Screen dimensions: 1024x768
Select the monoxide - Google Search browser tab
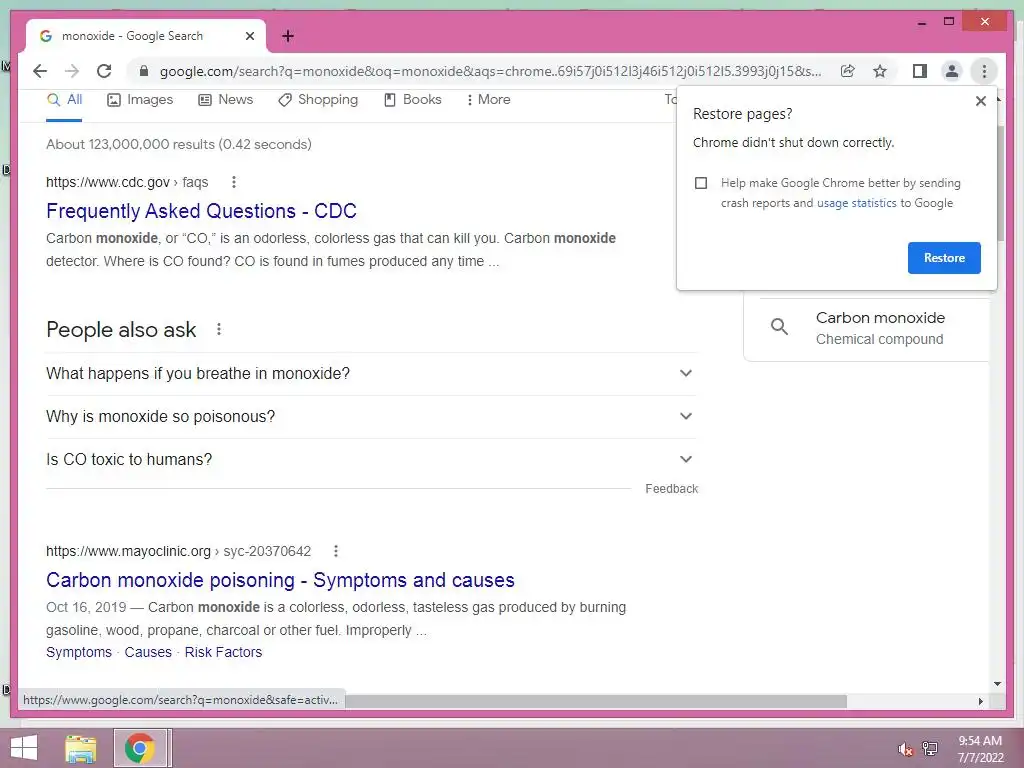tap(146, 36)
